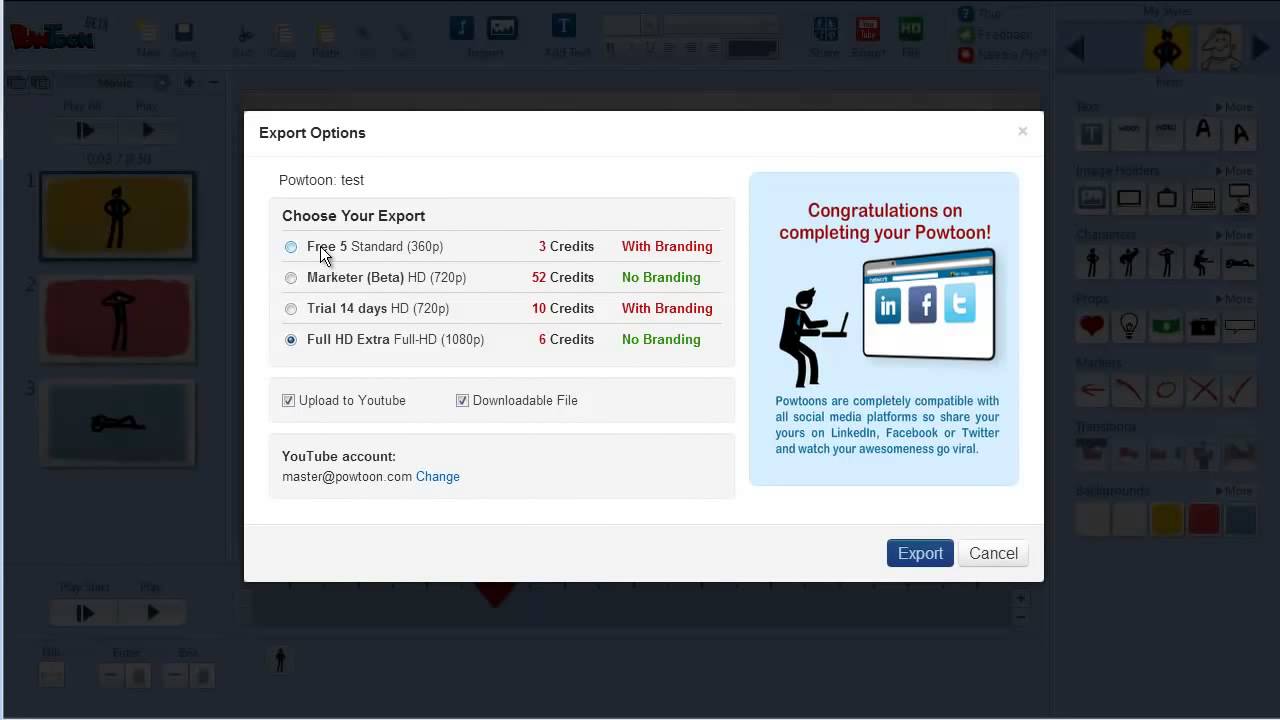This screenshot has height=720, width=1280.
Task: Click the Import music note icon
Action: [x=462, y=28]
